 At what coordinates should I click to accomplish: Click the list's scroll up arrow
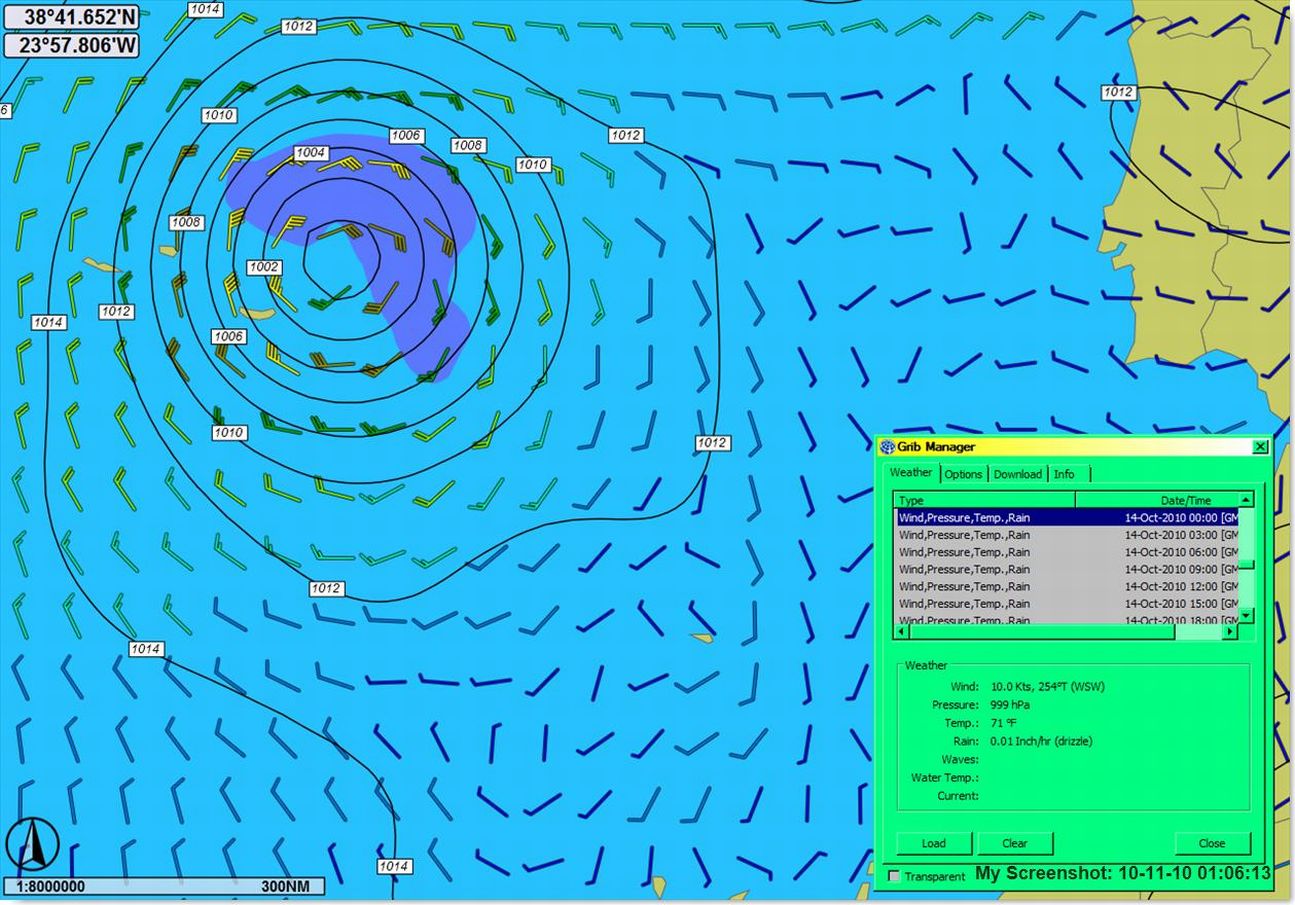point(1246,500)
